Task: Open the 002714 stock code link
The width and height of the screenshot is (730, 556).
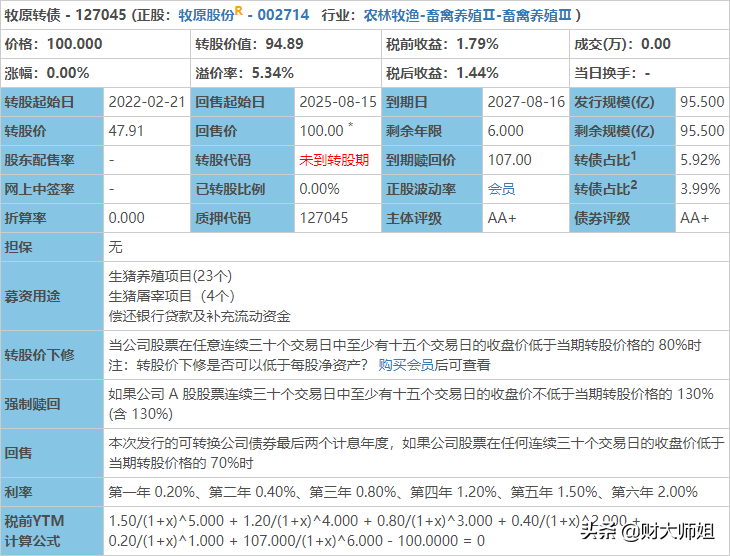Action: point(283,15)
